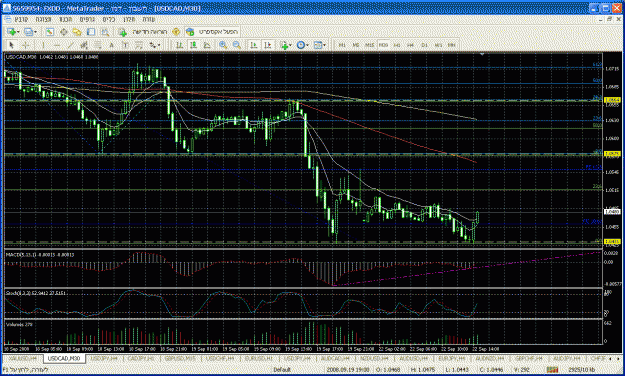
Task: Open the חלון (Window) menu
Action: click(x=129, y=20)
